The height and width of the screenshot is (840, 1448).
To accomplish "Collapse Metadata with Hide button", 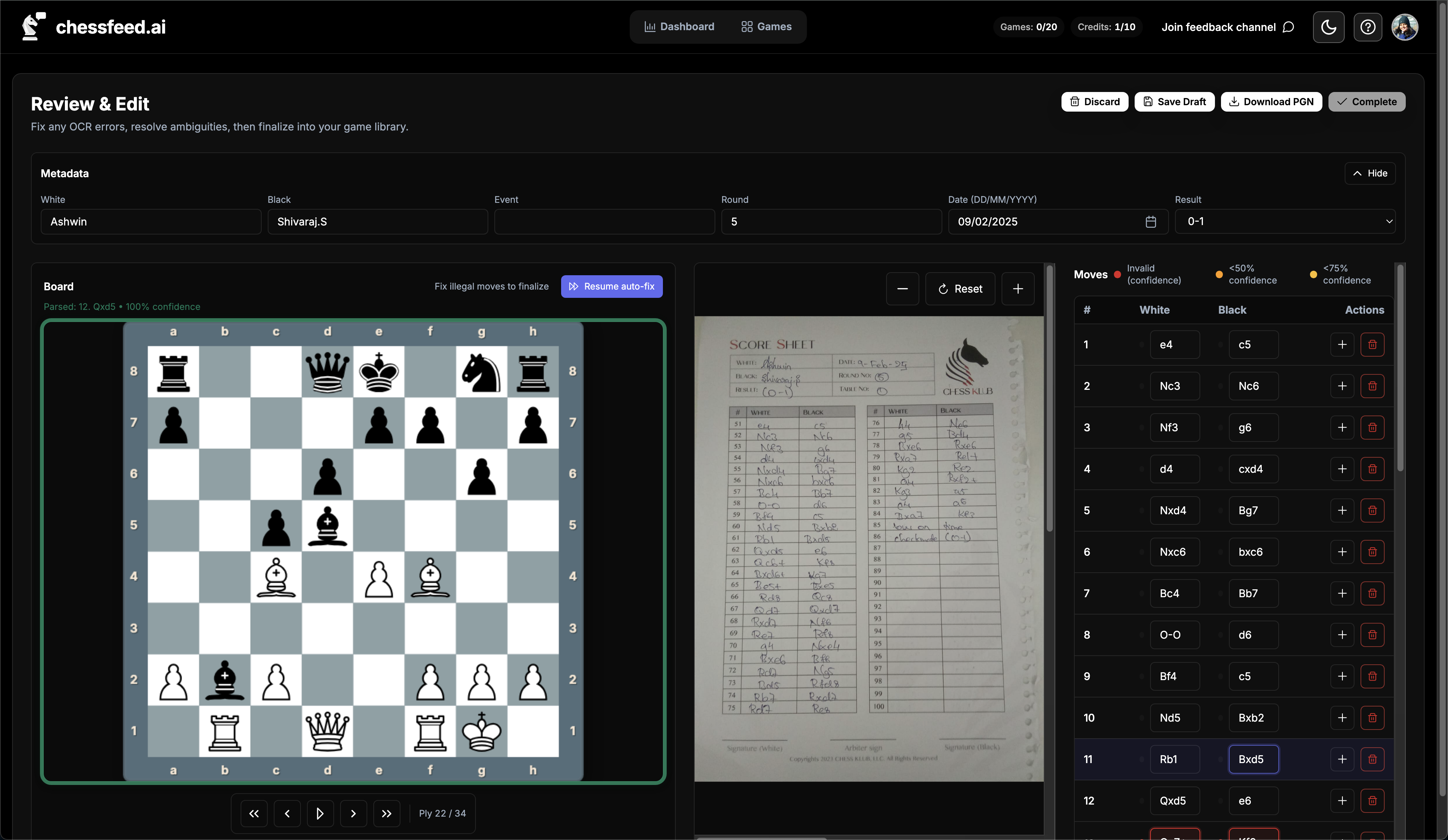I will point(1370,173).
